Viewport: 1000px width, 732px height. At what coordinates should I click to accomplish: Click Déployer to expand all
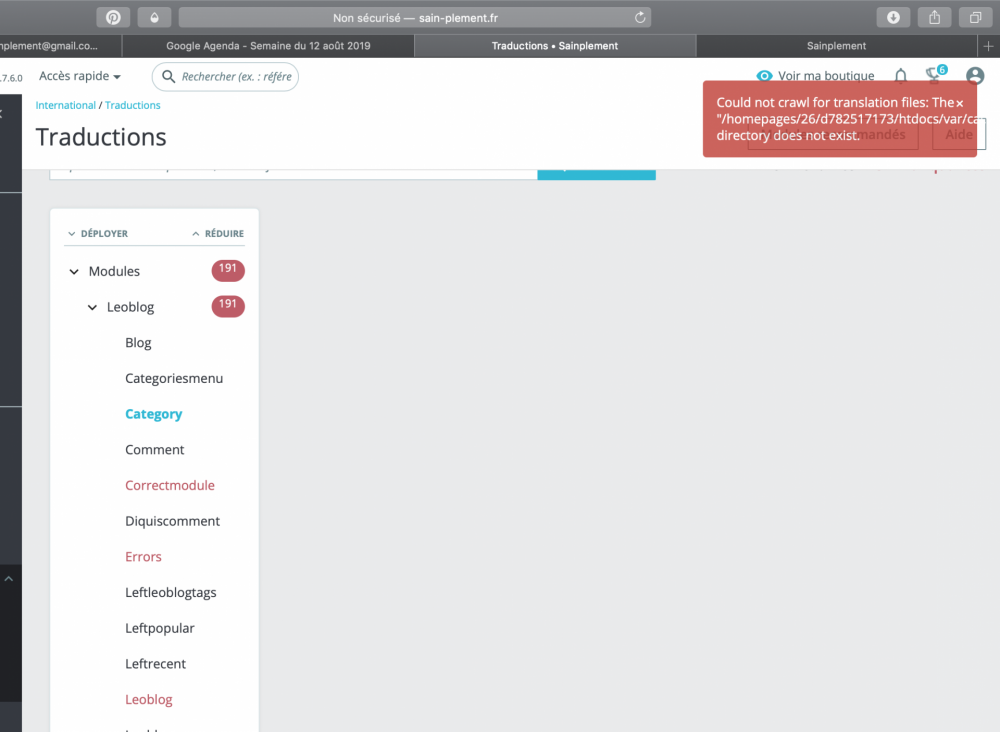pyautogui.click(x=98, y=233)
